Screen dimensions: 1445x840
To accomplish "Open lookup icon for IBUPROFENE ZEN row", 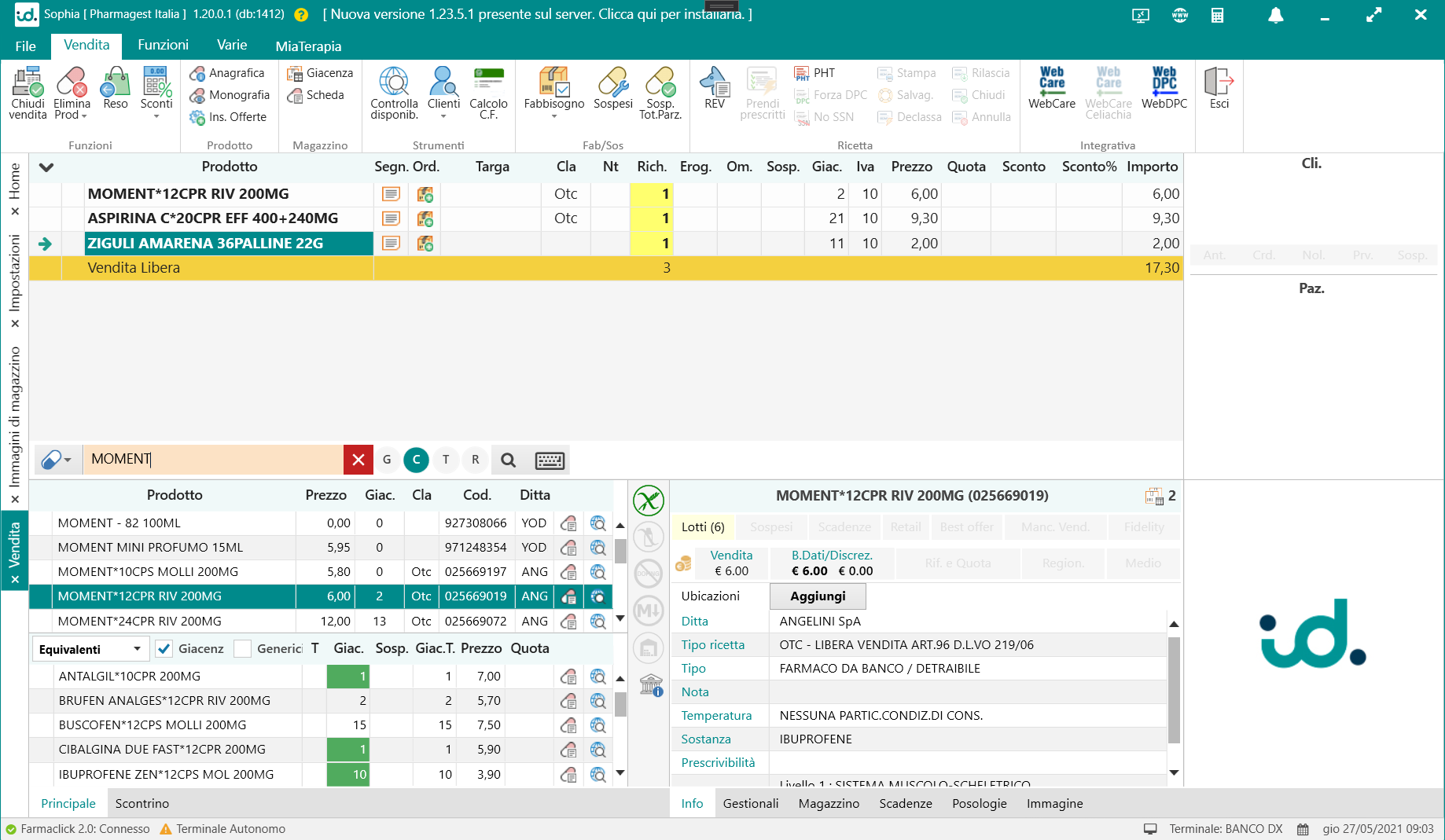I will coord(597,775).
